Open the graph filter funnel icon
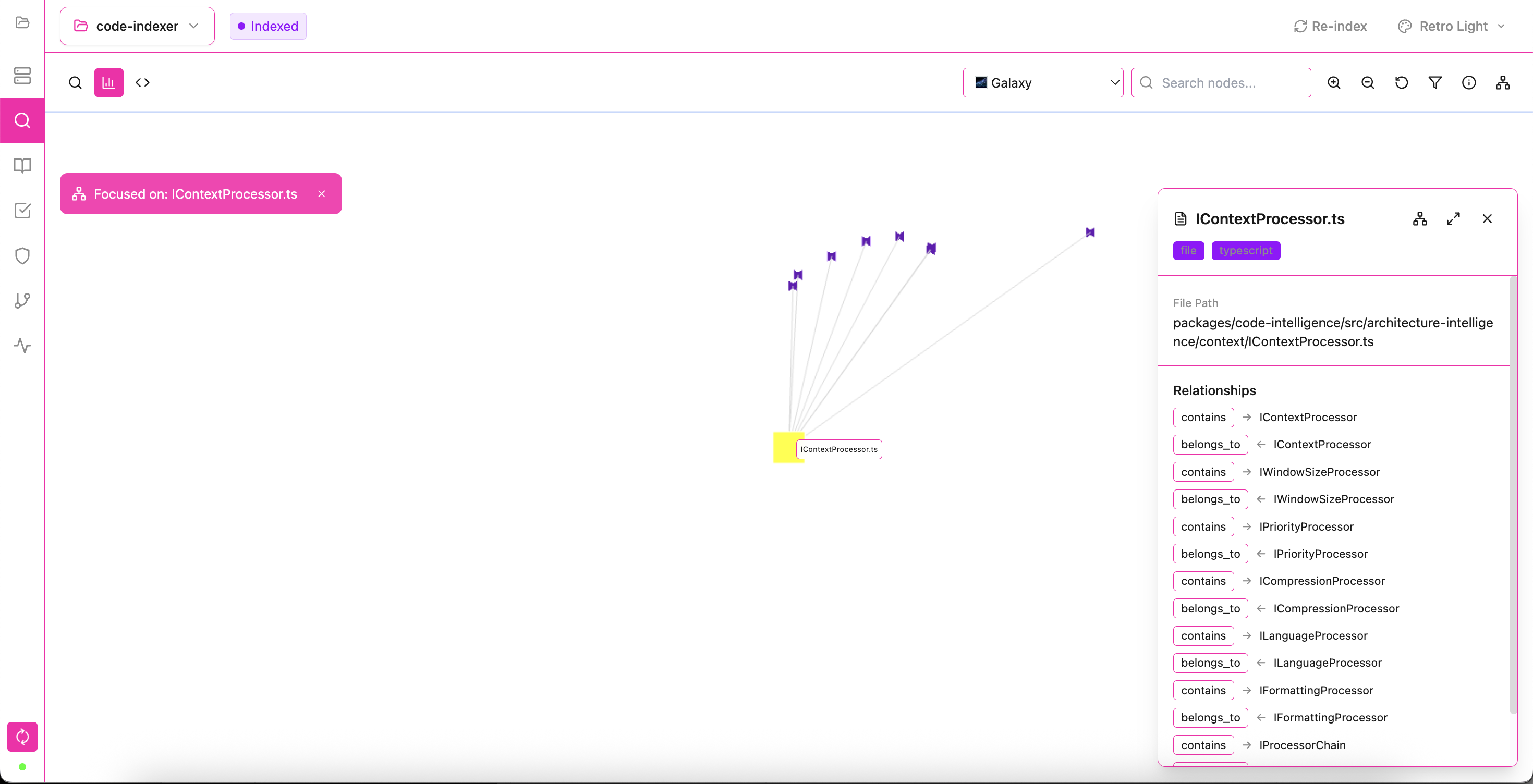This screenshot has height=784, width=1533. pyautogui.click(x=1435, y=83)
